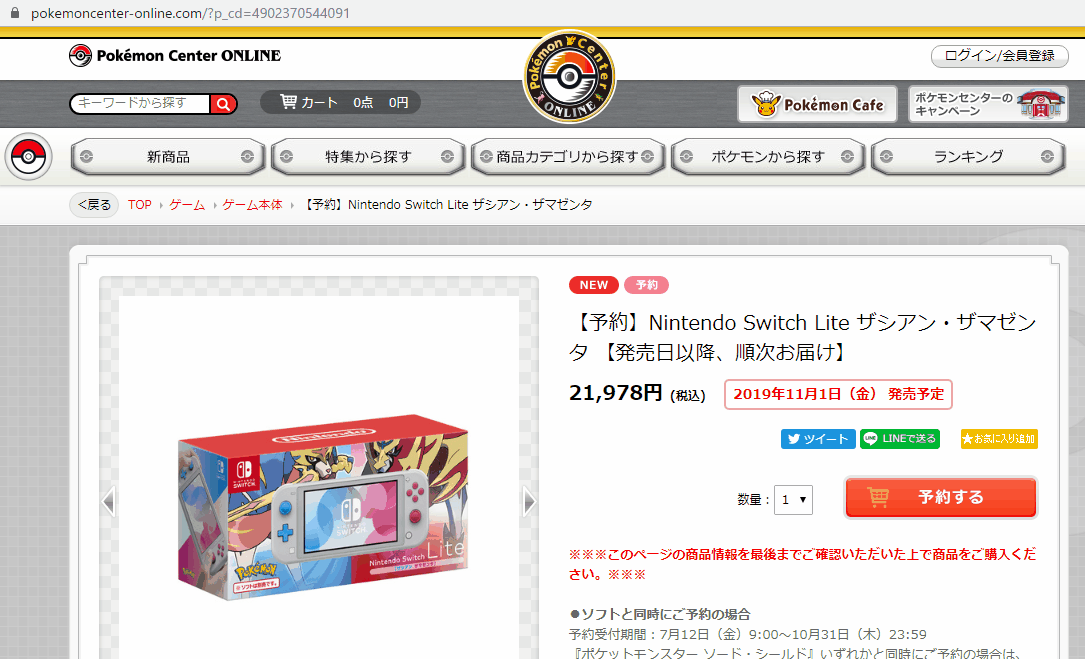Screen dimensions: 1085x659
Task: Open the 新商品 menu item
Action: tap(167, 157)
